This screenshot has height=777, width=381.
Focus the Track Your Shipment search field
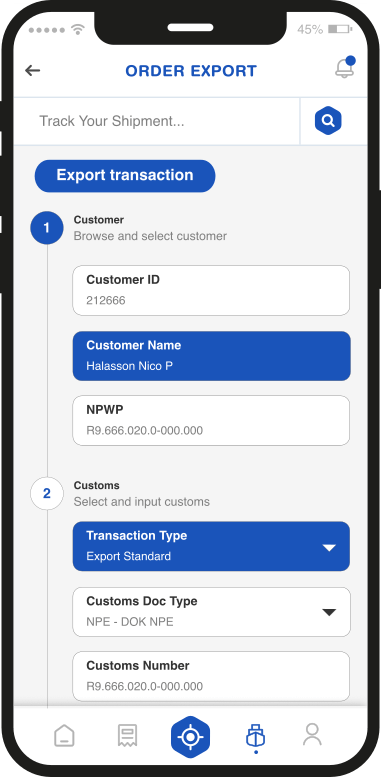pos(157,121)
